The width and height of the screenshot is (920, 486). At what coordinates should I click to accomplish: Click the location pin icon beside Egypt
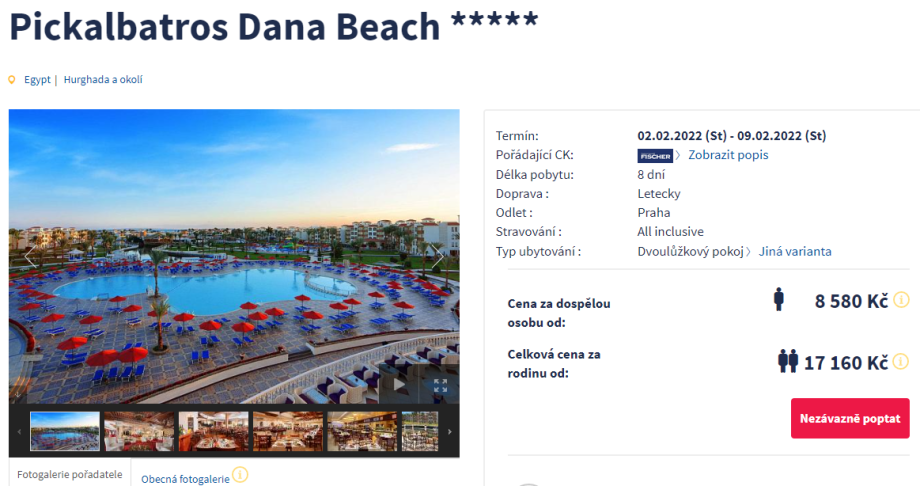12,80
